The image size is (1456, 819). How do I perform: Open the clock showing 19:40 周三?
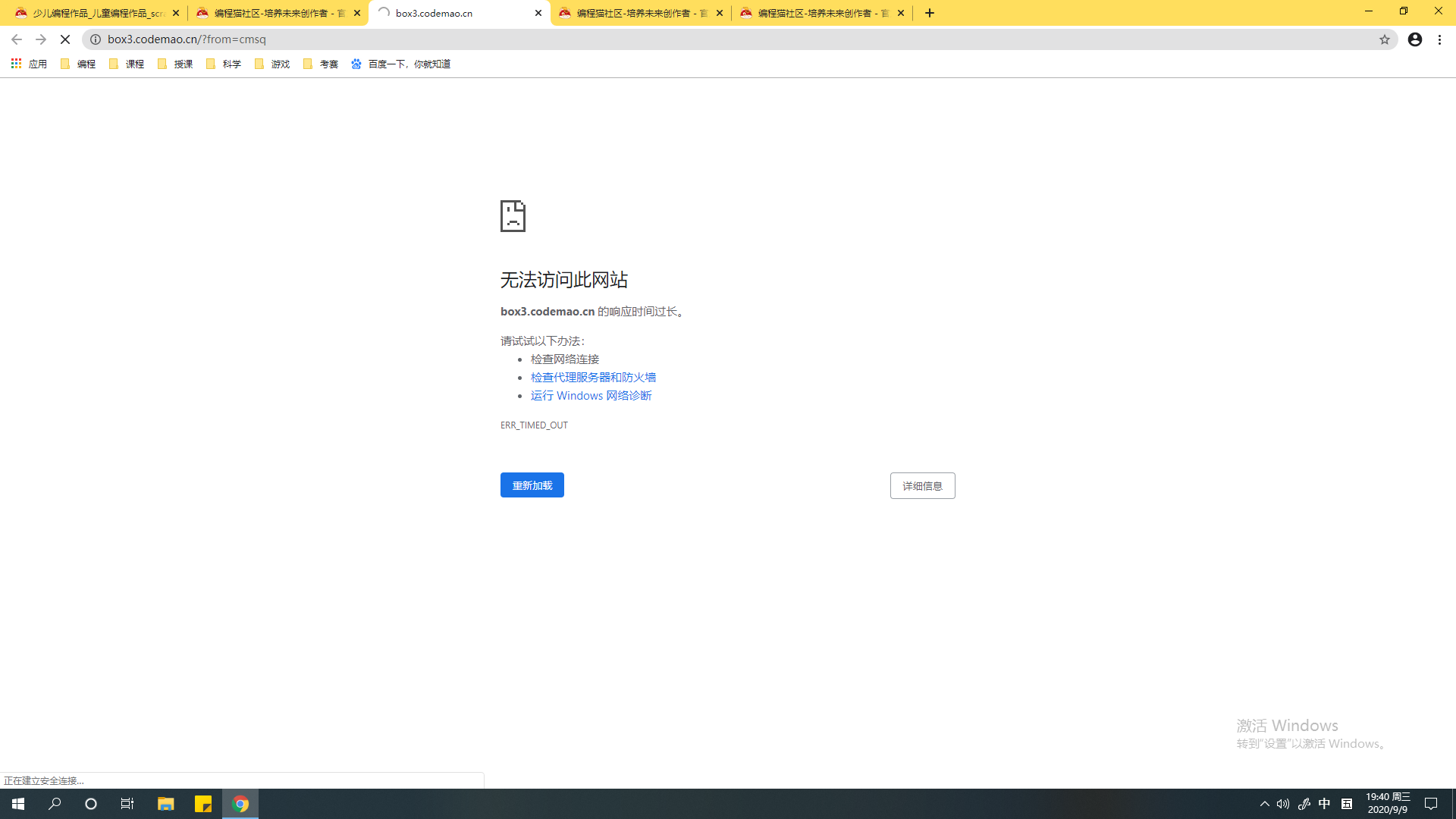click(1388, 804)
